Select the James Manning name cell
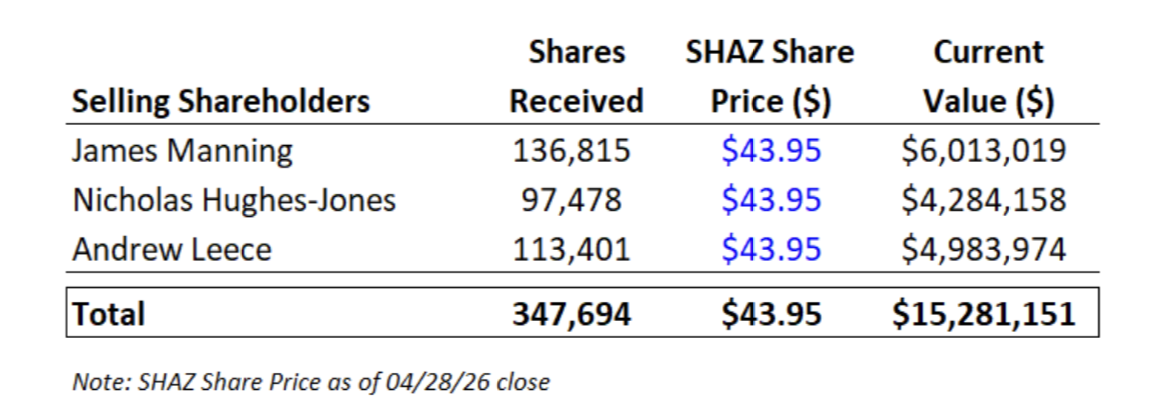The height and width of the screenshot is (420, 1172). [182, 150]
